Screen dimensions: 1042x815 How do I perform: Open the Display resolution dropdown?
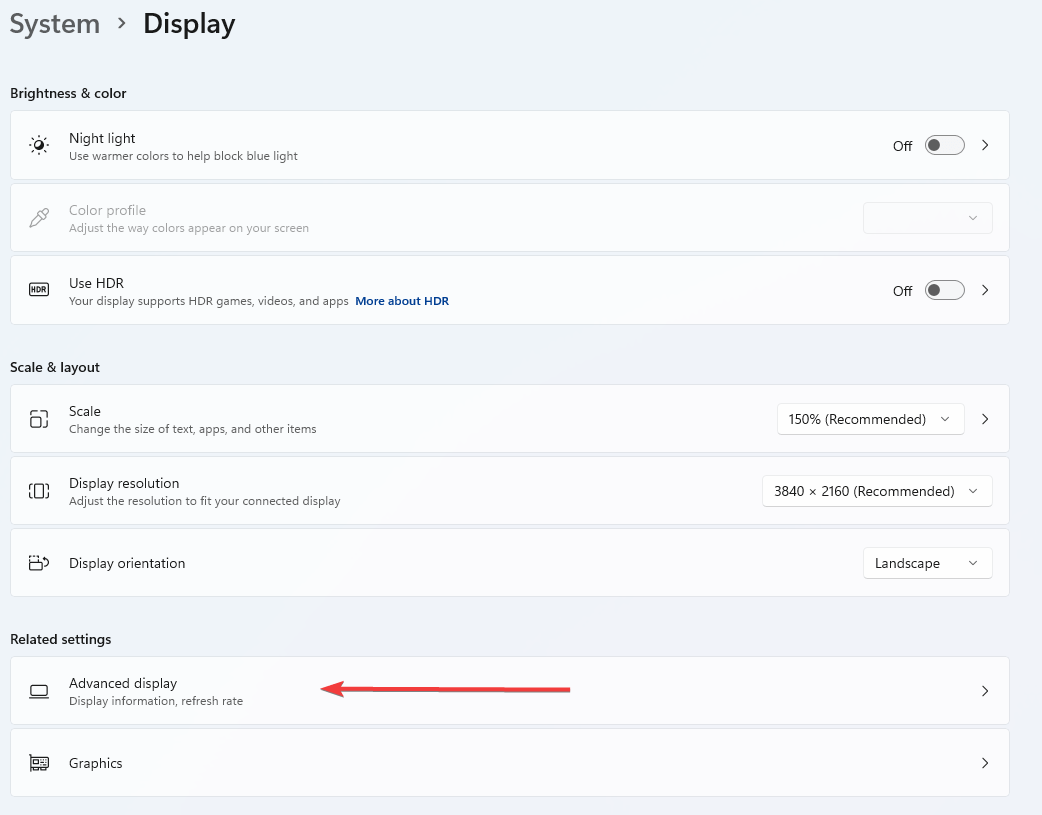[877, 490]
